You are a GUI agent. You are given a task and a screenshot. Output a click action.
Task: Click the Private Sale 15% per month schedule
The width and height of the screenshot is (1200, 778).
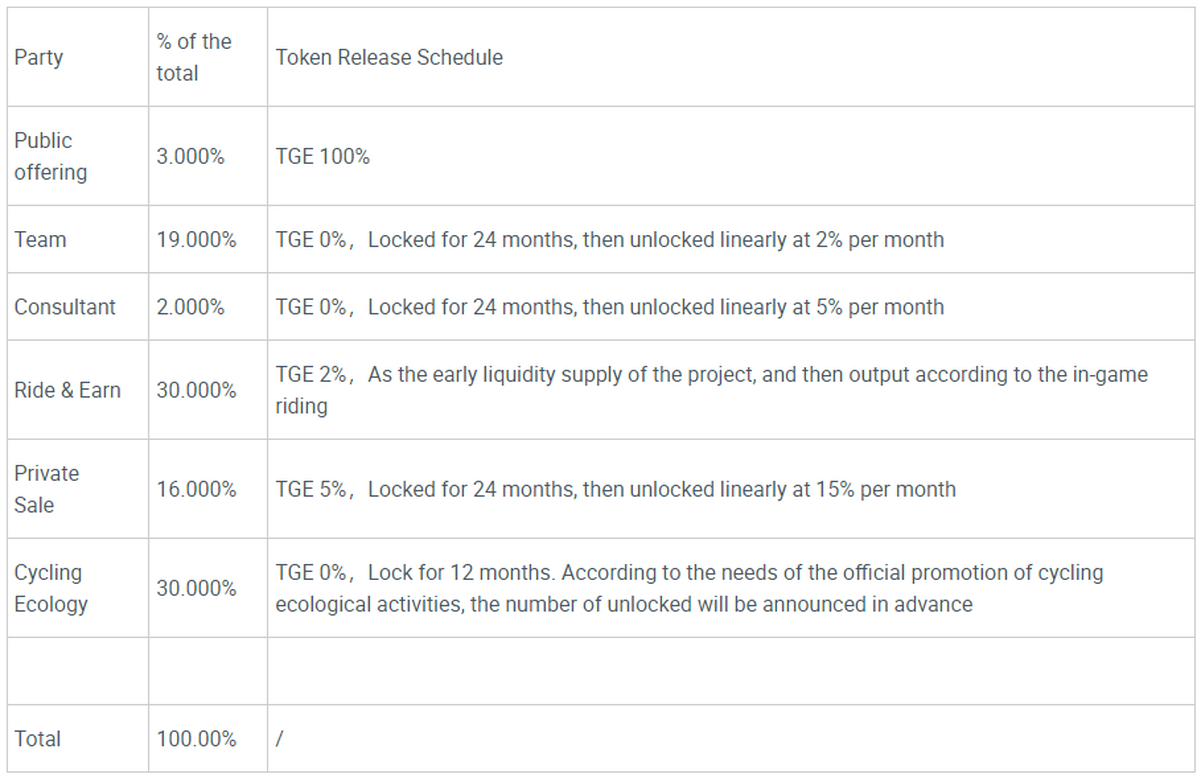pyautogui.click(x=615, y=489)
